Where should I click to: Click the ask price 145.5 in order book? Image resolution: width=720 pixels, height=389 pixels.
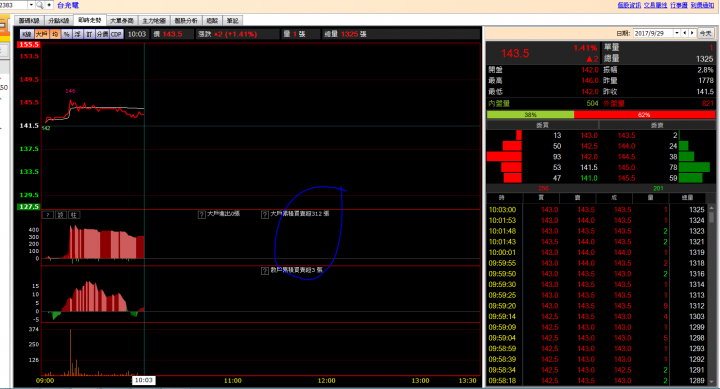point(626,178)
